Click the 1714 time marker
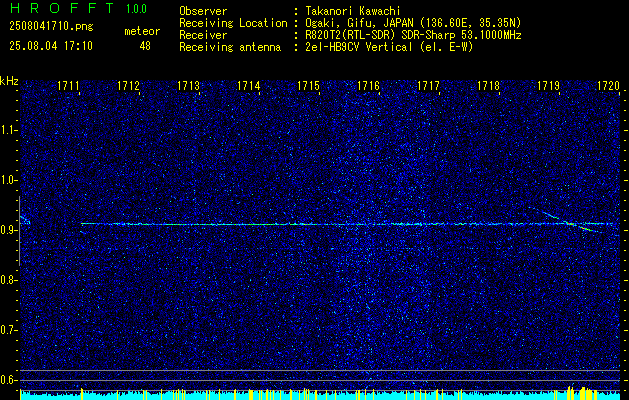The image size is (629, 400). tap(249, 85)
